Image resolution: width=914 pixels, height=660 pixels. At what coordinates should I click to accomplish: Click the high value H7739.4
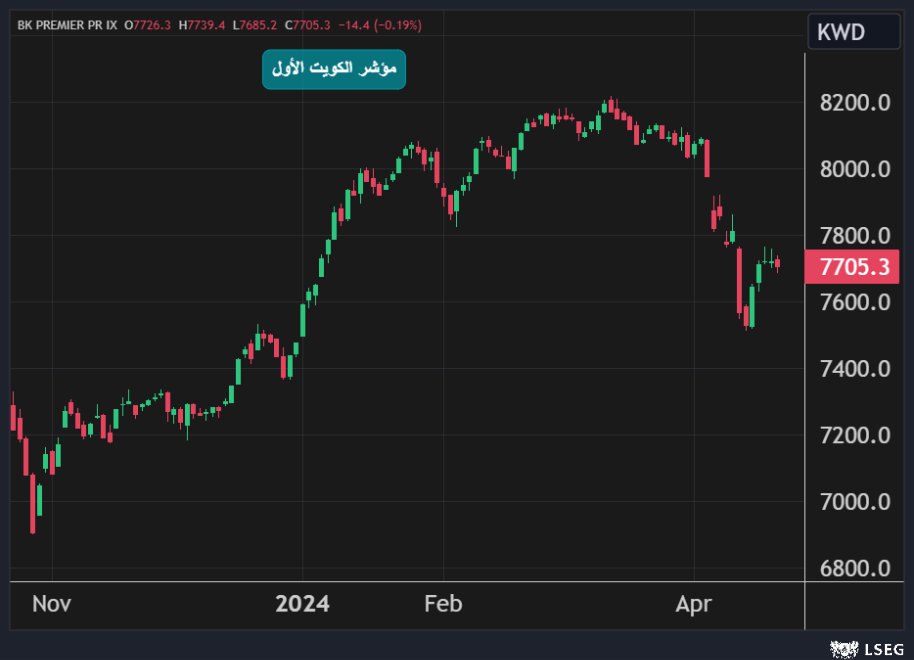pos(203,24)
